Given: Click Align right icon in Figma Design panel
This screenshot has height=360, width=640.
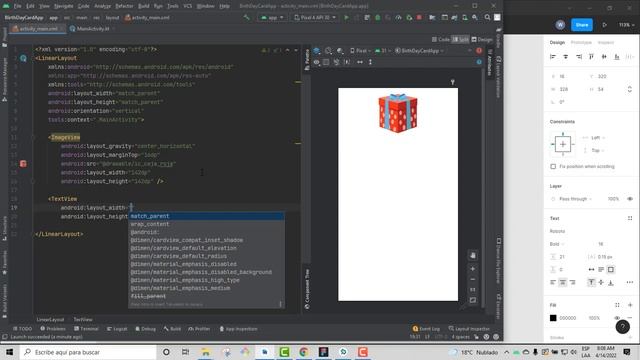Looking at the screenshot, I should tap(579, 57).
